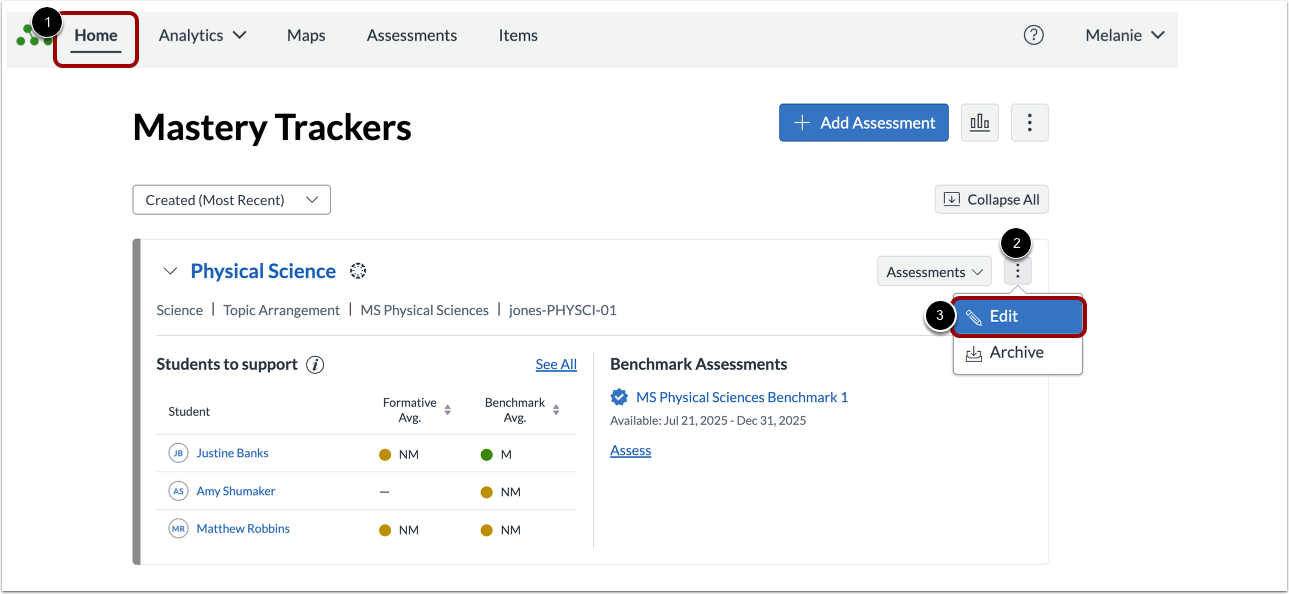Click the bar chart report icon beside Add Assessment
This screenshot has height=594, width=1289.
click(x=979, y=122)
